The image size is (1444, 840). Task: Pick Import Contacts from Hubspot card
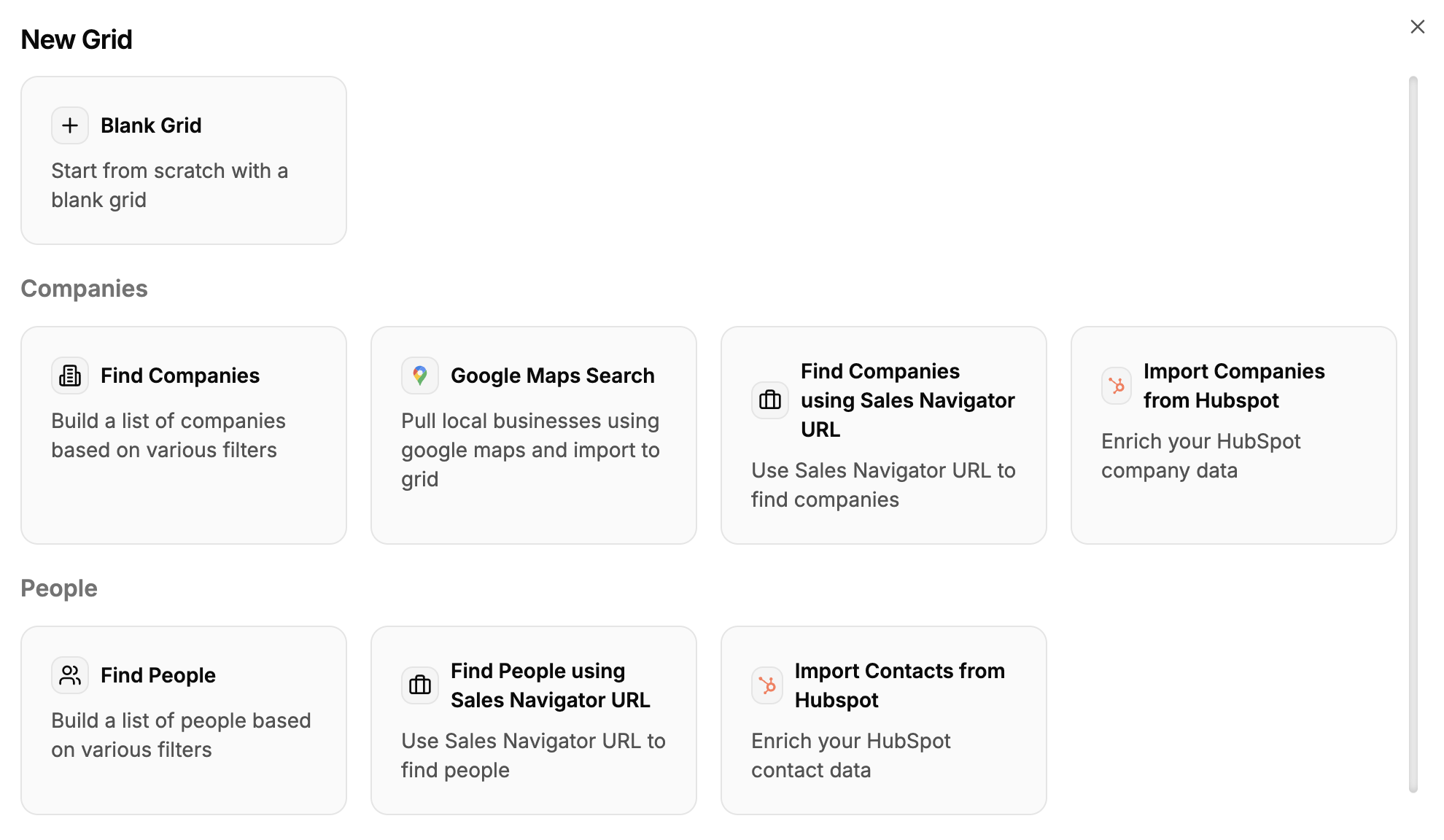[x=884, y=720]
